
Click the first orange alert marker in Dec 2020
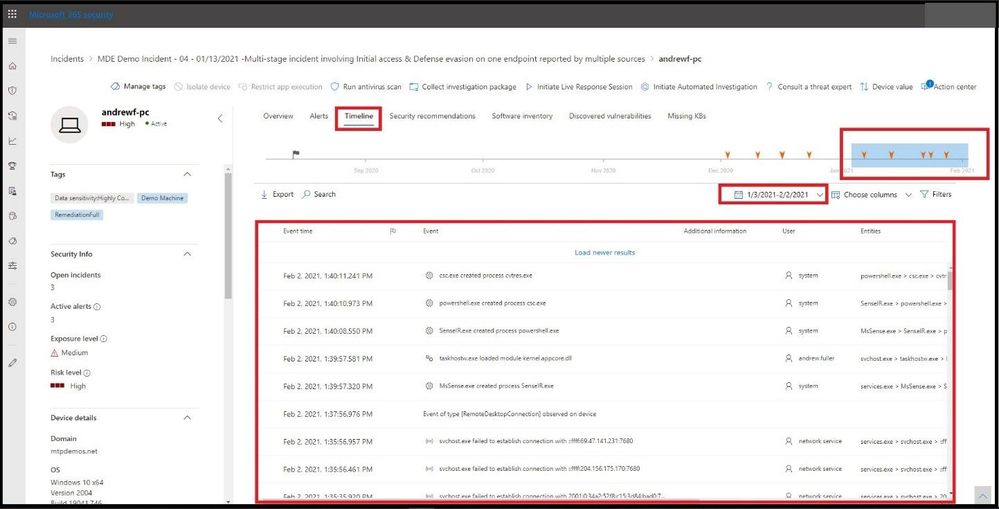click(x=728, y=155)
